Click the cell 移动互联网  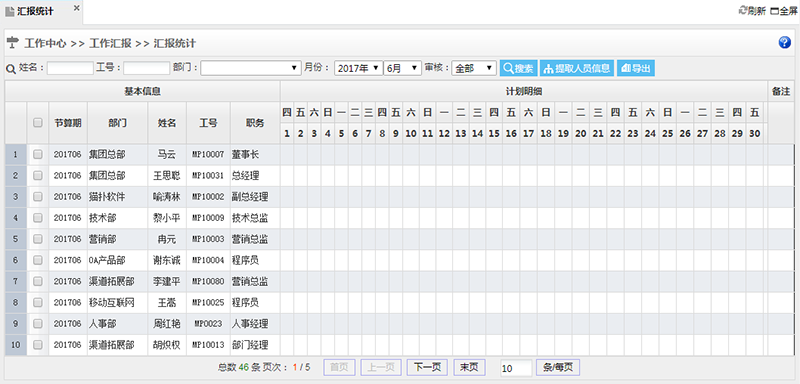tap(117, 302)
